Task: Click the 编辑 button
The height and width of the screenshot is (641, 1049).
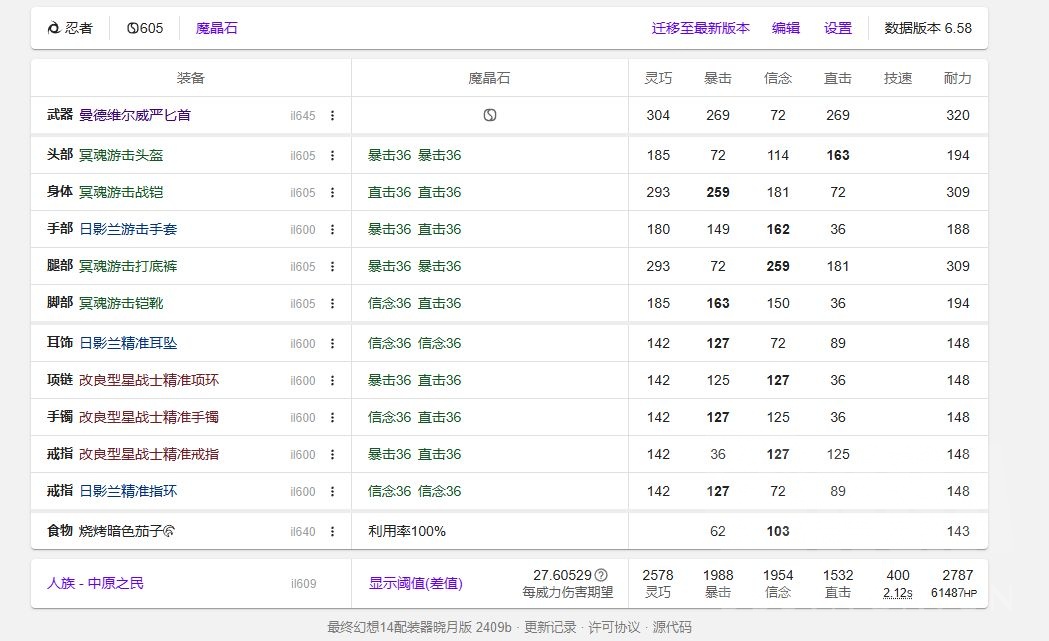Action: [x=786, y=28]
